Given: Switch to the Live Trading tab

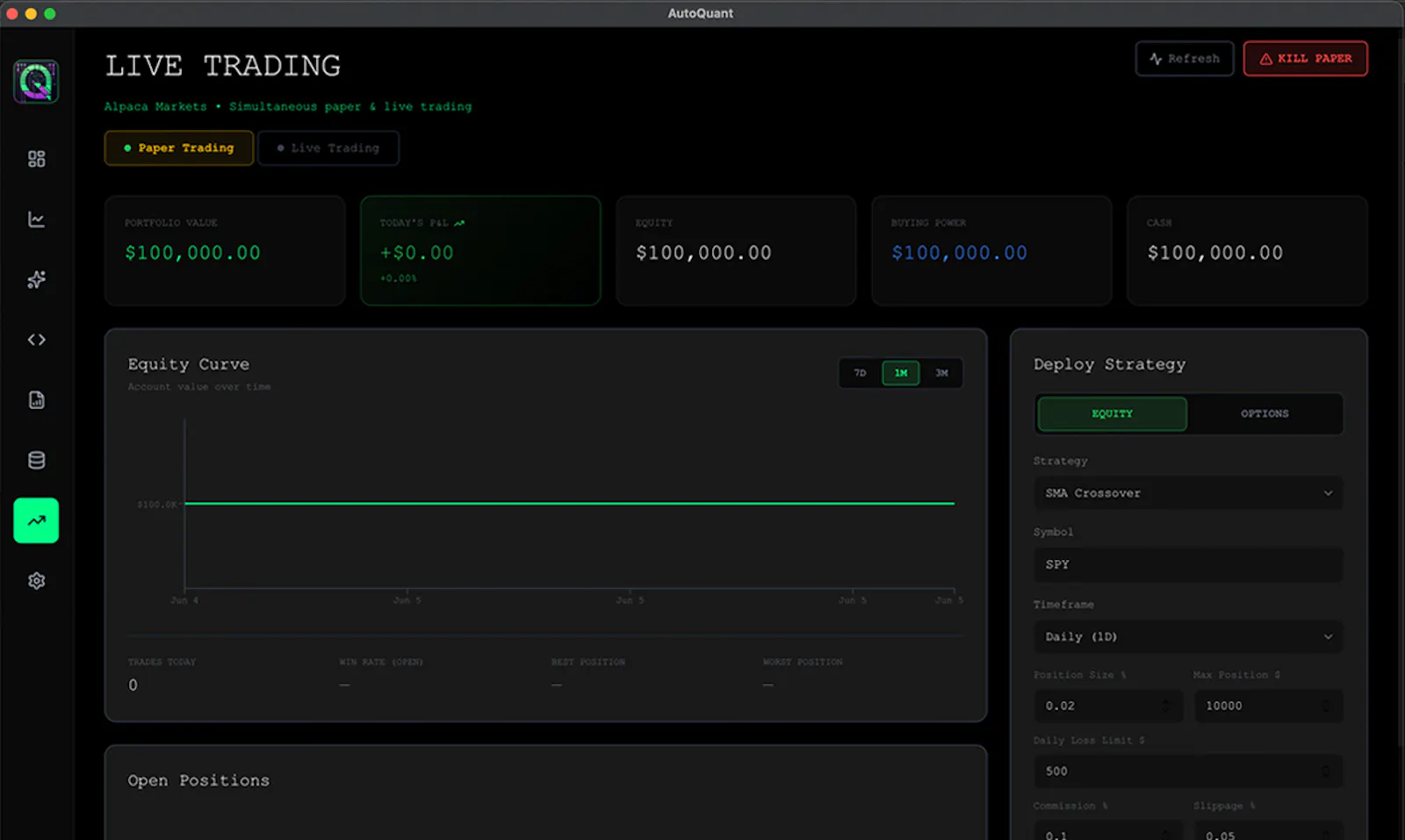Looking at the screenshot, I should tap(328, 148).
